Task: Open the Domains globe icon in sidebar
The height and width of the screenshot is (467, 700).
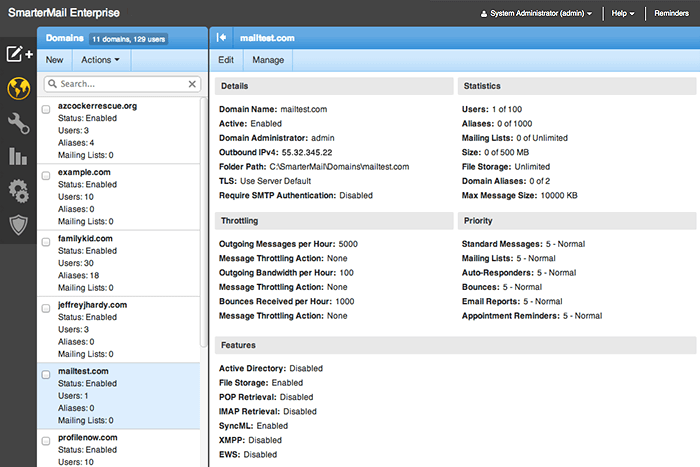Action: pyautogui.click(x=17, y=89)
